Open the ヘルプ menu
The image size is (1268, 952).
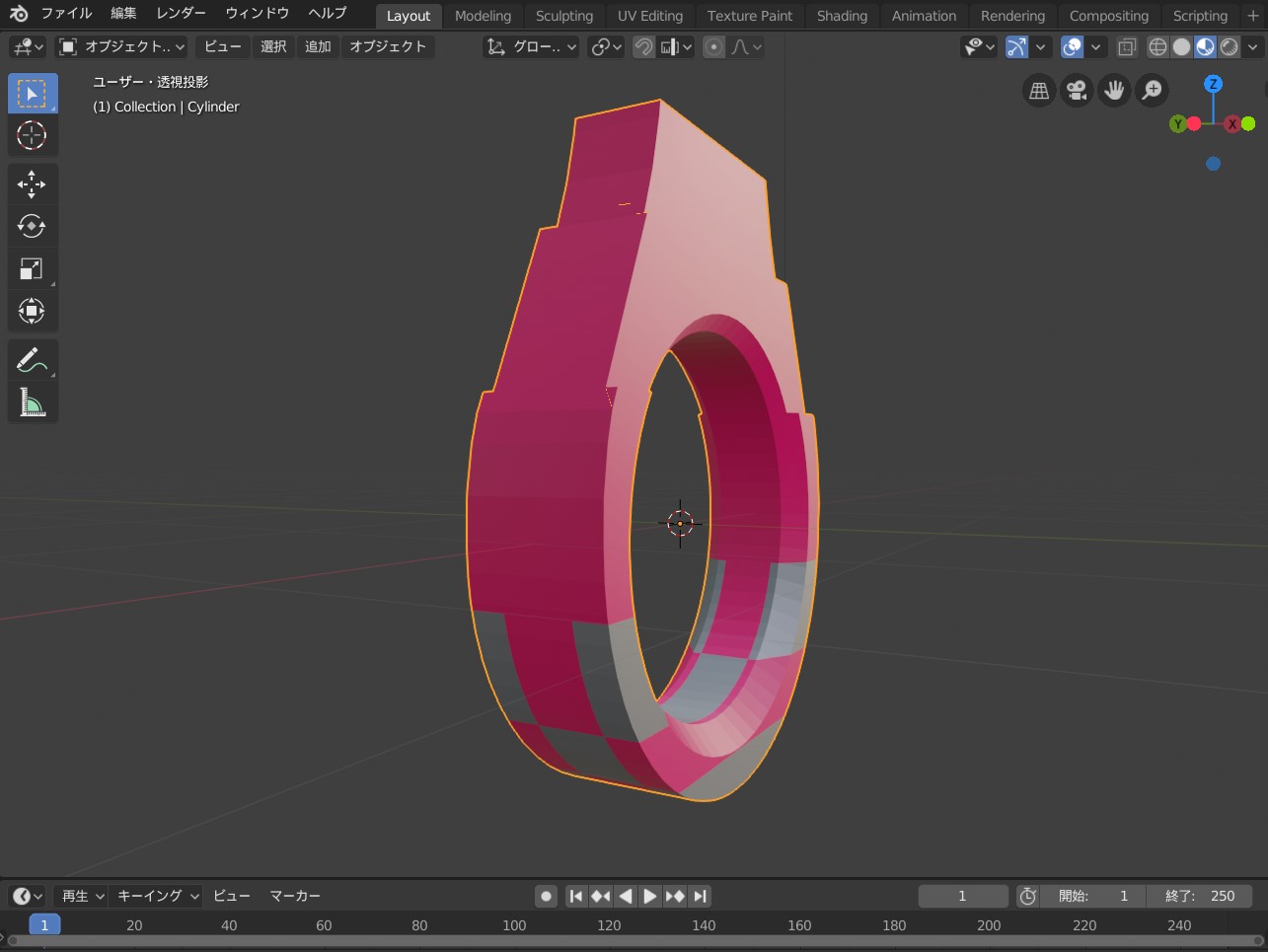(328, 14)
